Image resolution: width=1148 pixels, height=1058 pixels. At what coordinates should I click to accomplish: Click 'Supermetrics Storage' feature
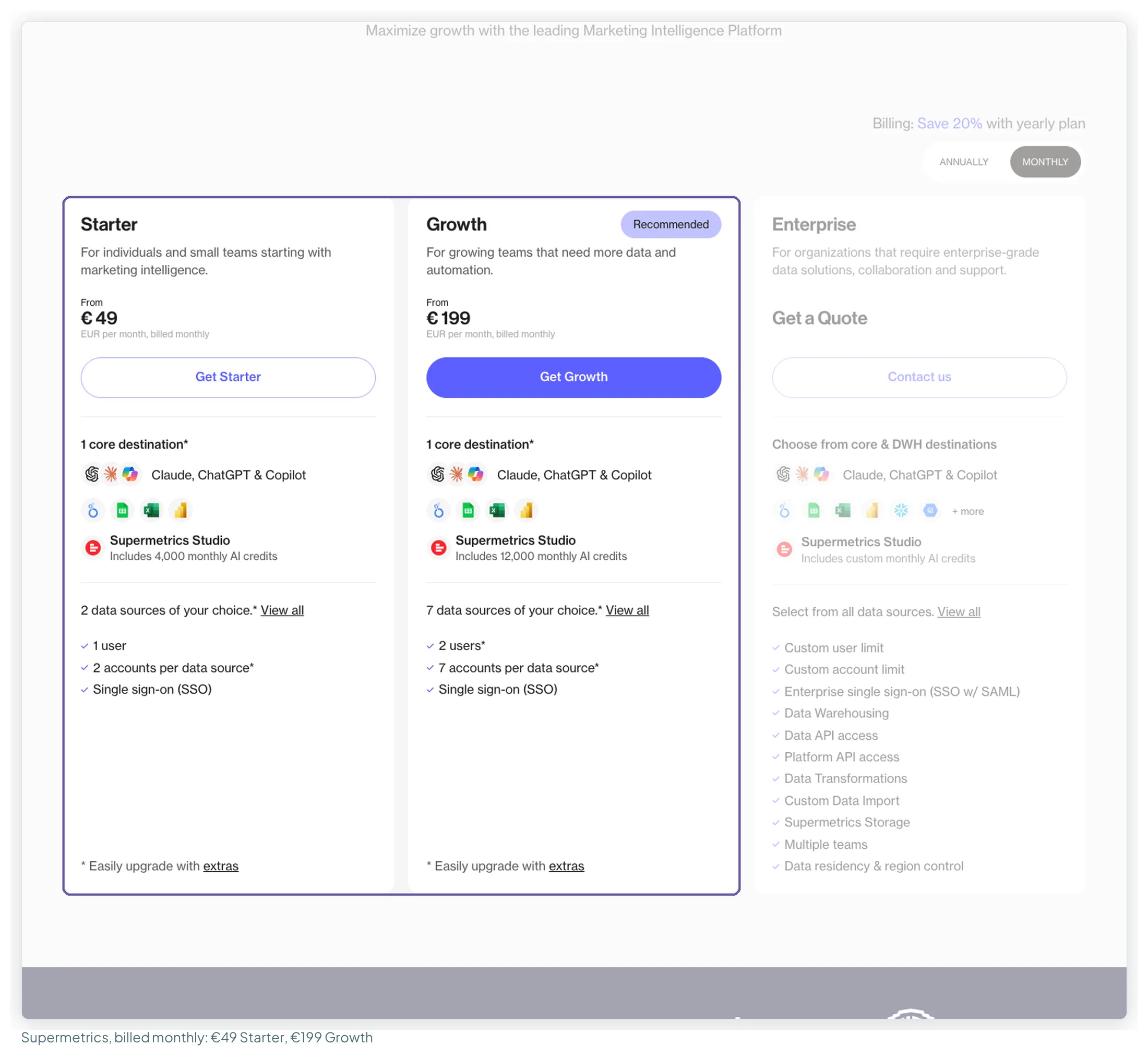tap(841, 823)
